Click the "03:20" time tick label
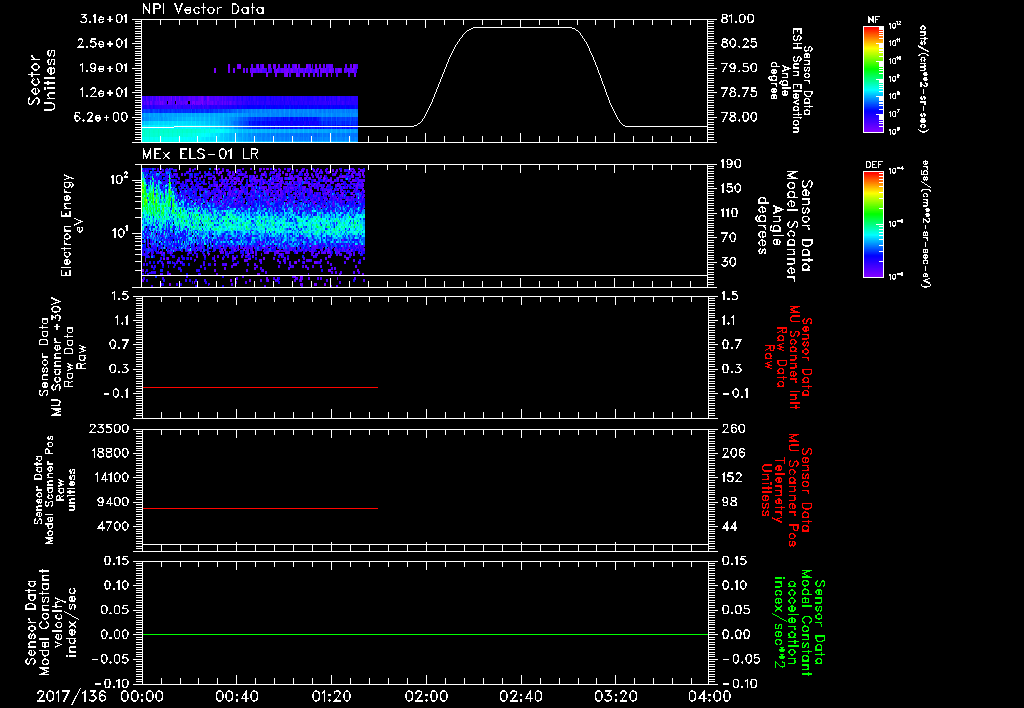 coord(615,696)
